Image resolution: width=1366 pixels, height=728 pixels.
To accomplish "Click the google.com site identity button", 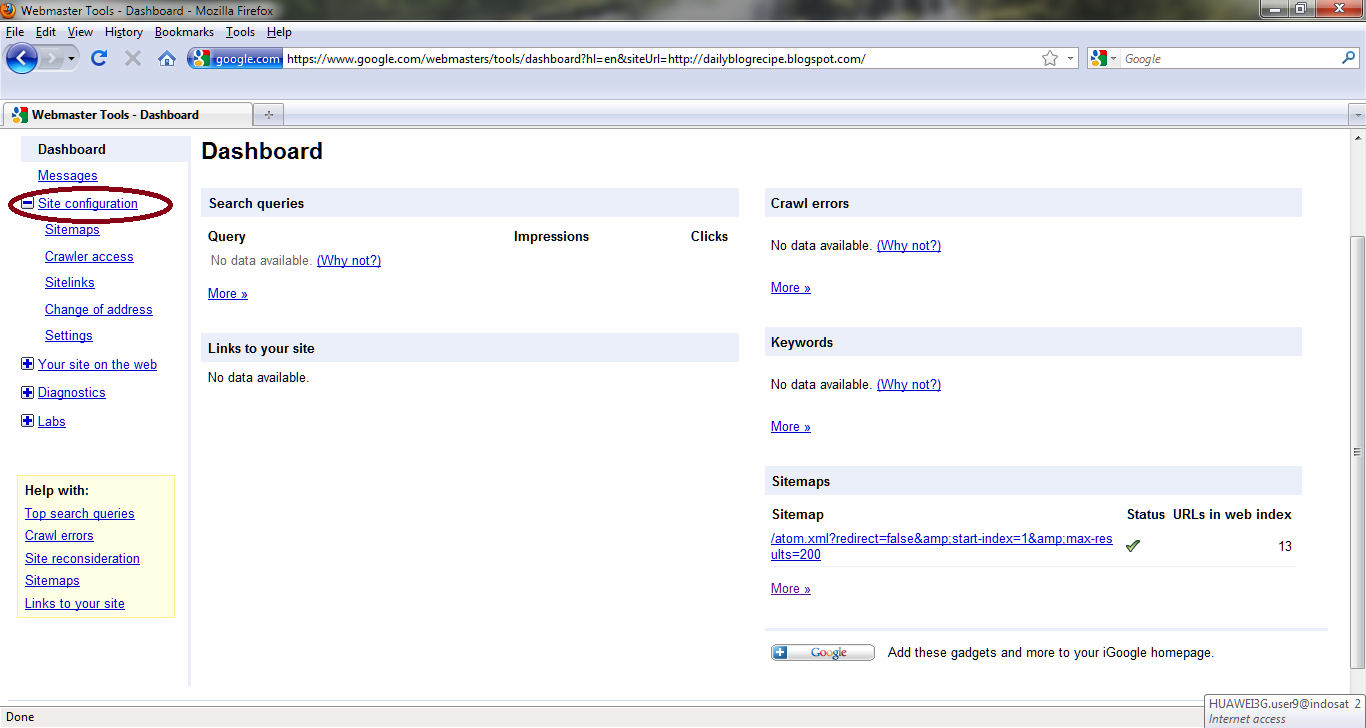I will click(x=236, y=59).
